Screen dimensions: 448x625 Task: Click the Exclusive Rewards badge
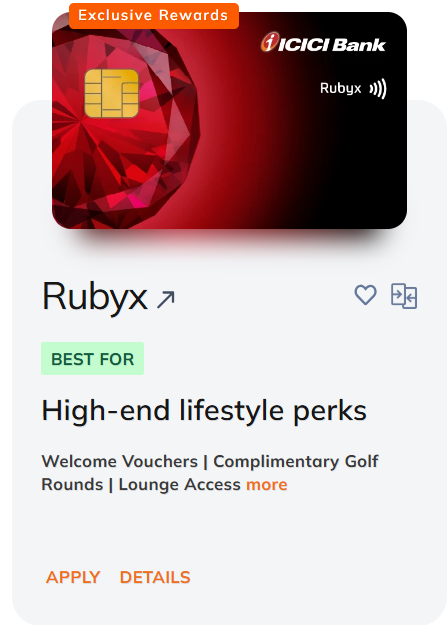point(154,16)
